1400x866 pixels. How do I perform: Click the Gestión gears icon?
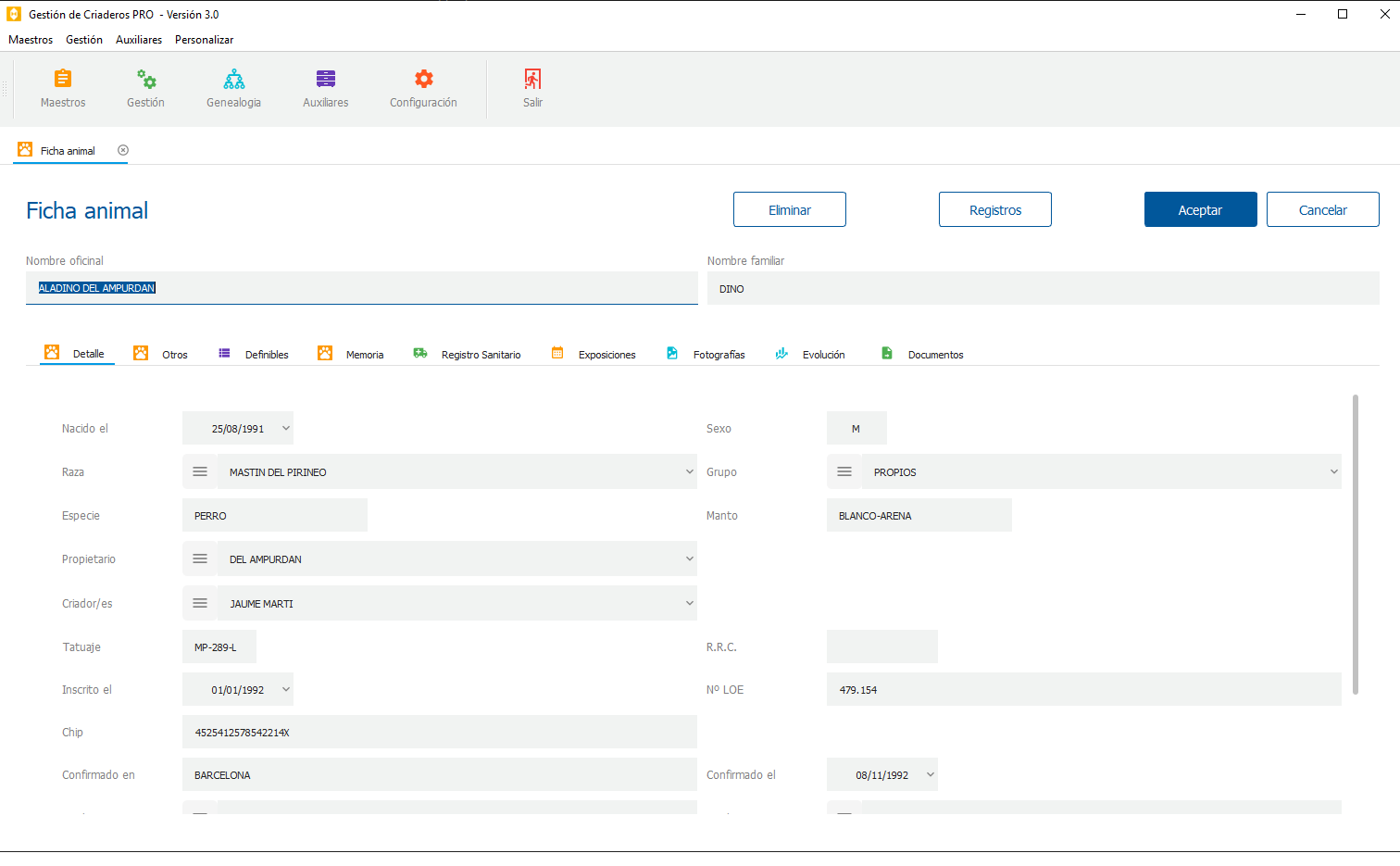[x=146, y=80]
